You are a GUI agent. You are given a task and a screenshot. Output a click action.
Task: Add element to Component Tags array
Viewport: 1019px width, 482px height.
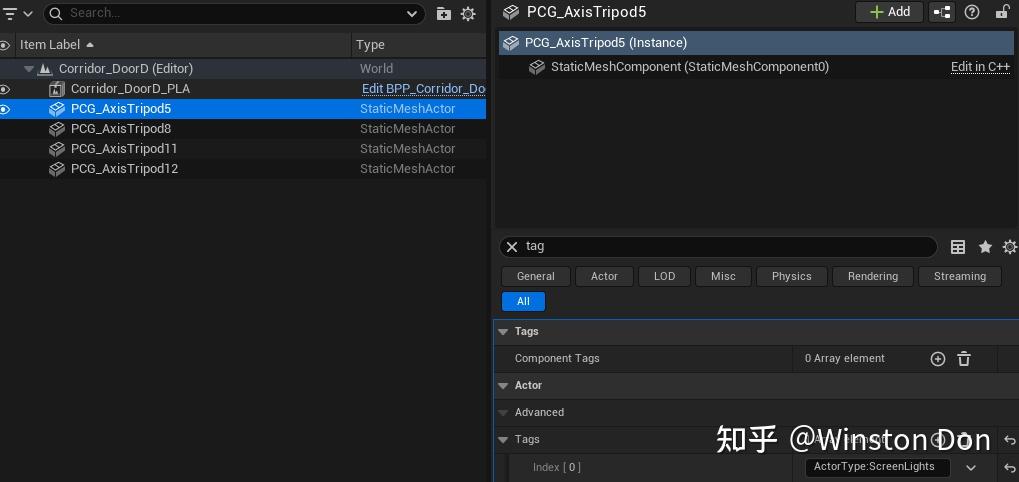click(x=938, y=359)
